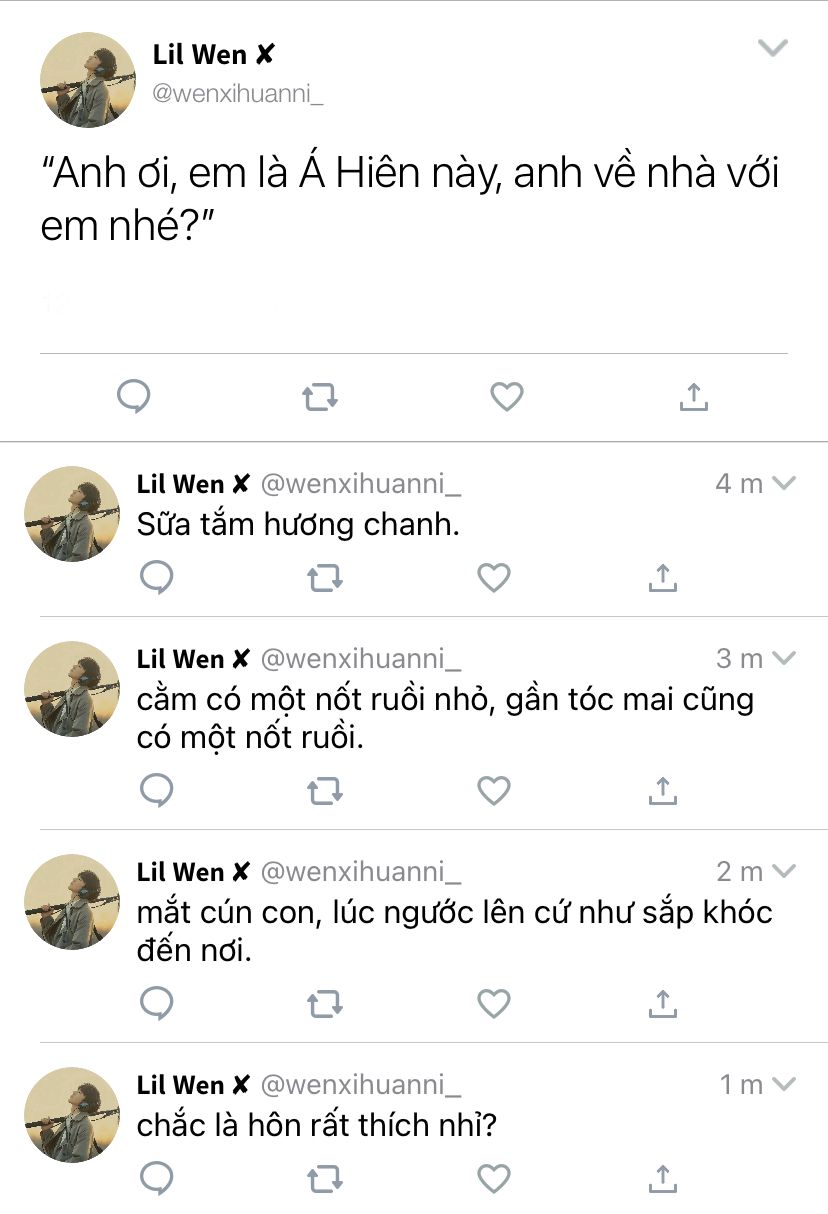Retweet the main "Anh ơi" tweet
The image size is (828, 1214).
320,398
